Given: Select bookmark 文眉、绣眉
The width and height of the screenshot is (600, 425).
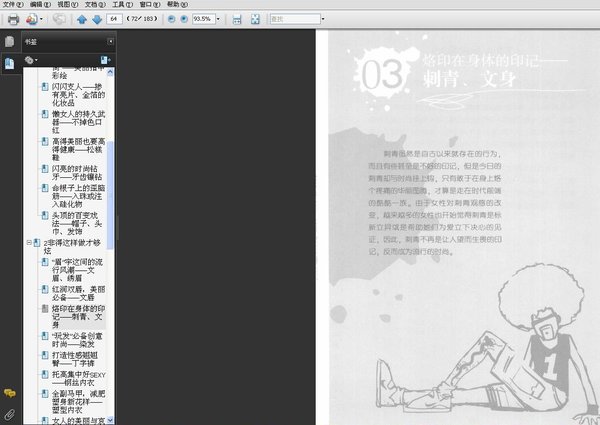Looking at the screenshot, I should [x=77, y=270].
